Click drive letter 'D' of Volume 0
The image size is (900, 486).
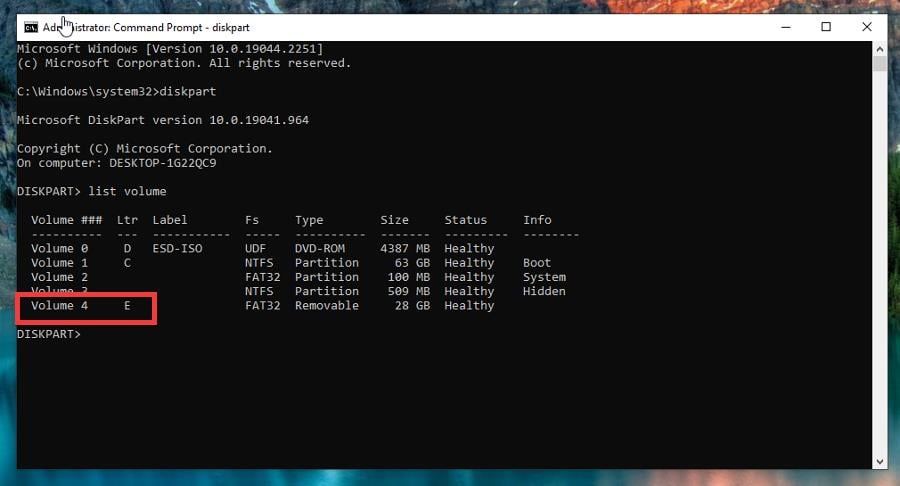(127, 248)
